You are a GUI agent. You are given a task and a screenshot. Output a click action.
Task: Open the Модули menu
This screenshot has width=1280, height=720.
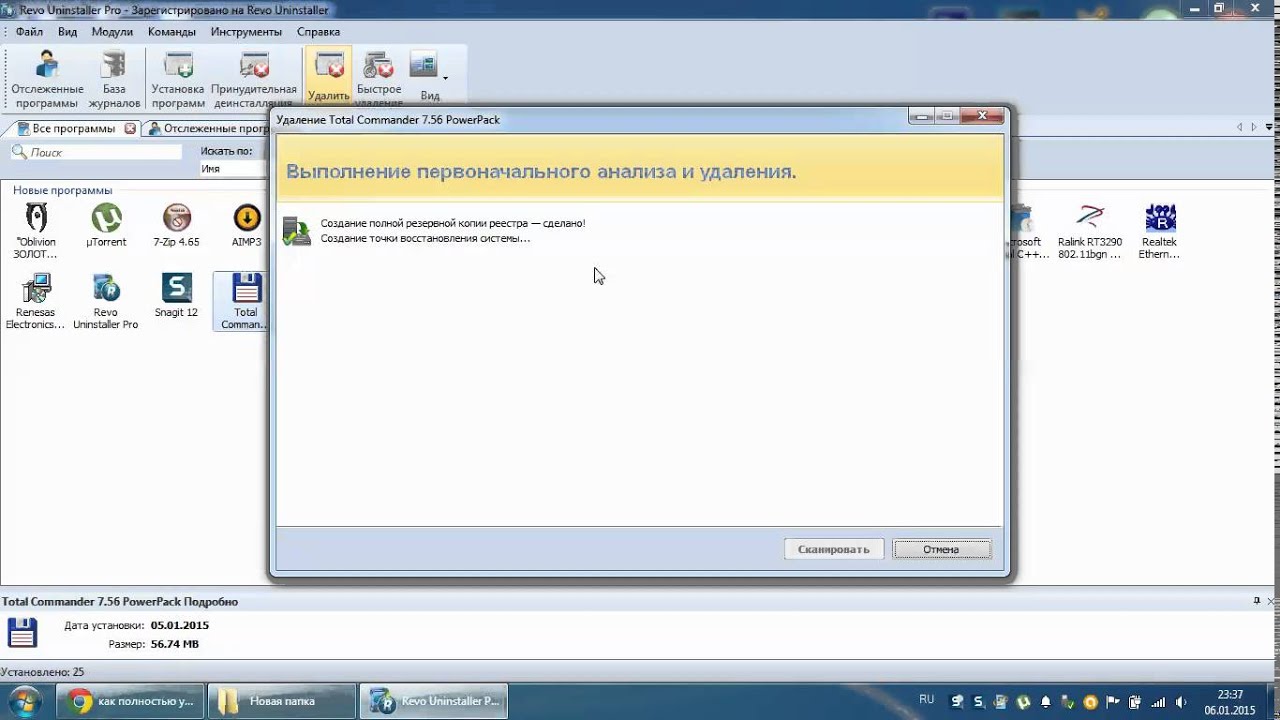point(112,31)
